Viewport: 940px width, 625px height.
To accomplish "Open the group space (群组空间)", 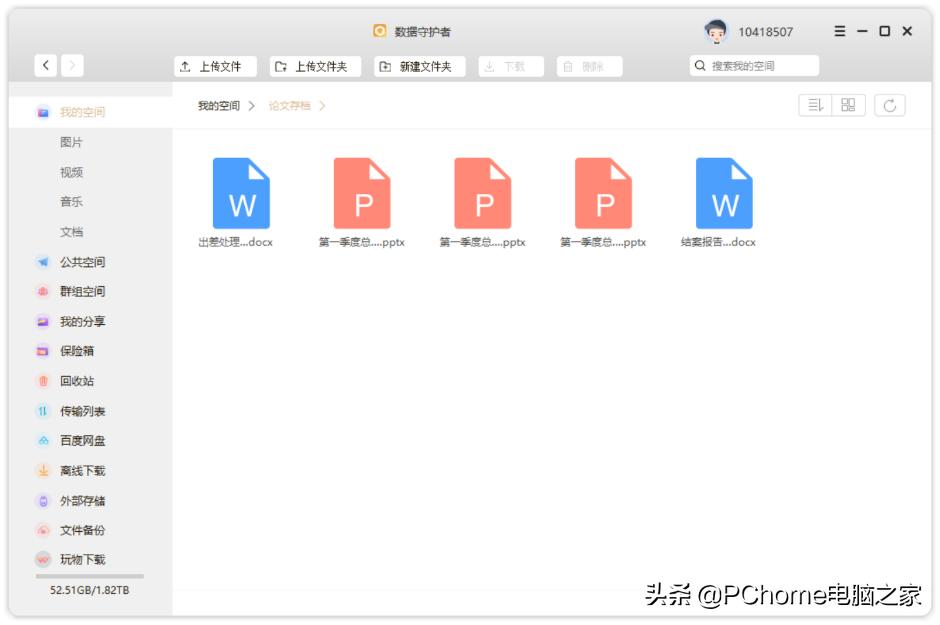I will click(77, 291).
